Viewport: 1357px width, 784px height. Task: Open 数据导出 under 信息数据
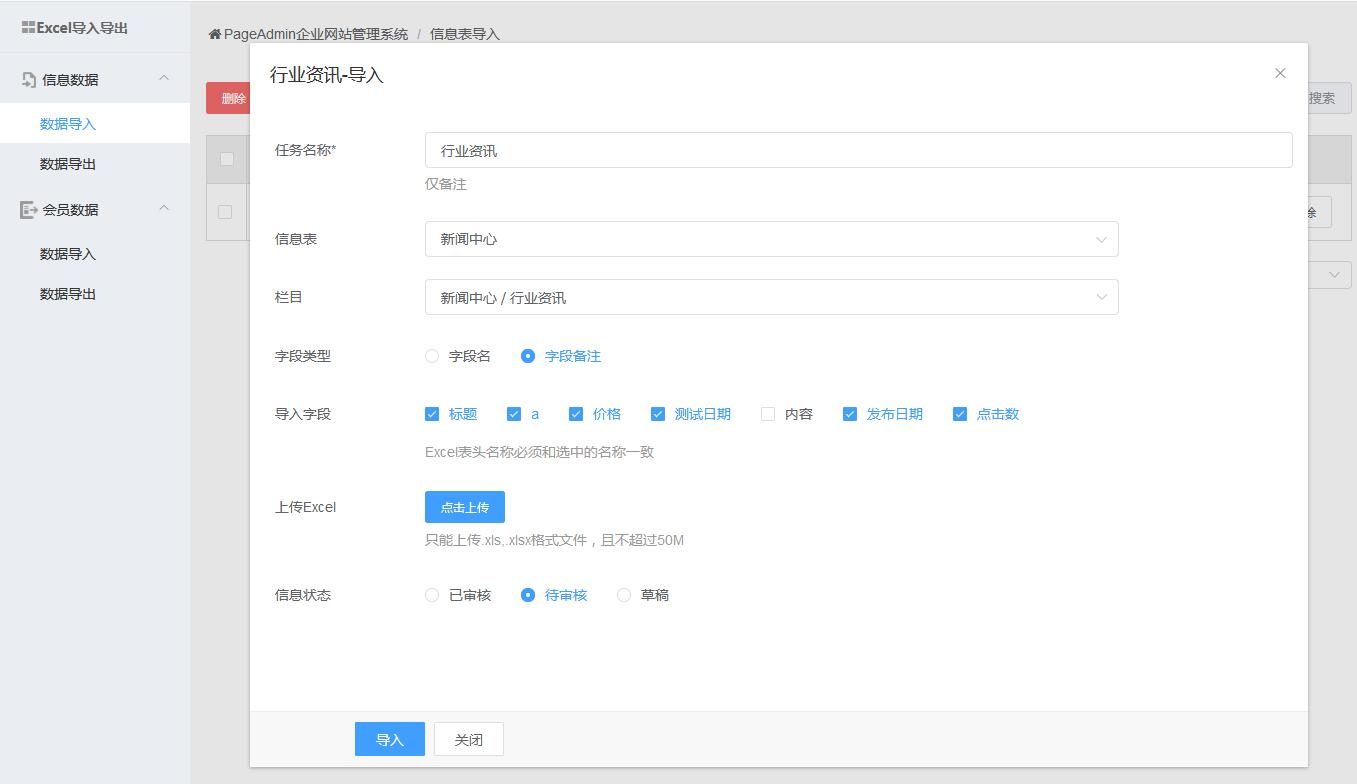pyautogui.click(x=68, y=164)
